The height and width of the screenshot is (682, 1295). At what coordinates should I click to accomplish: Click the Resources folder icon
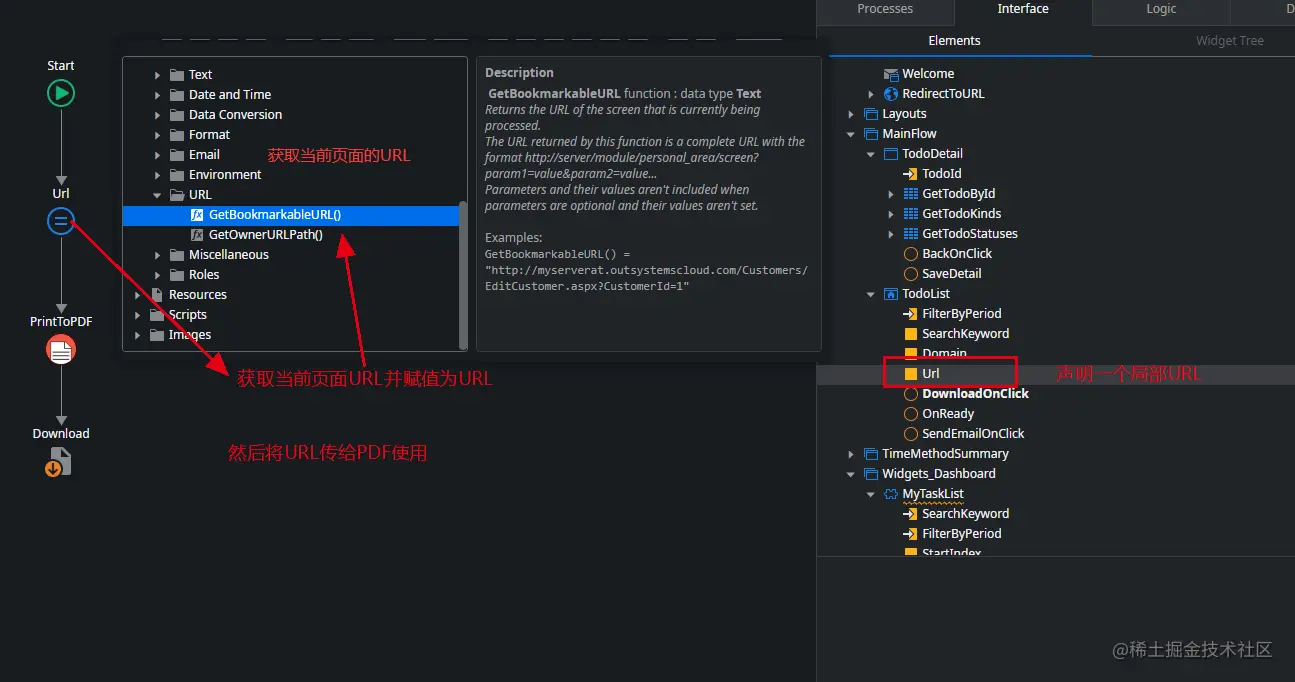[x=157, y=295]
